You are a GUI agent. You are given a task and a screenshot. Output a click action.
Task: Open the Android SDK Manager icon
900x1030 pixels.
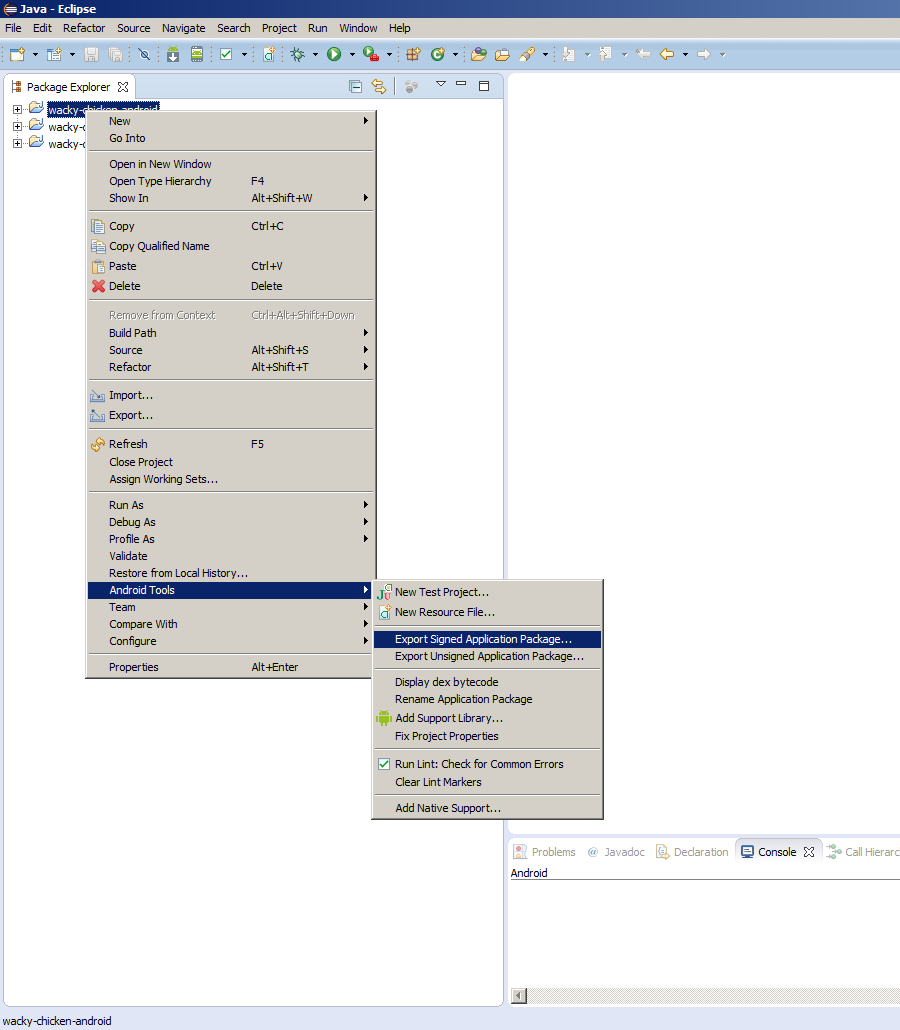(x=173, y=55)
